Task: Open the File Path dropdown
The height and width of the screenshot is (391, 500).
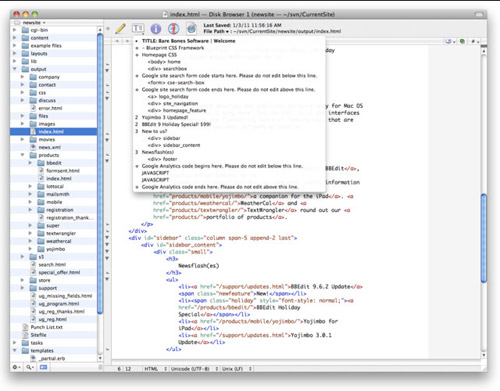Action: (x=216, y=31)
